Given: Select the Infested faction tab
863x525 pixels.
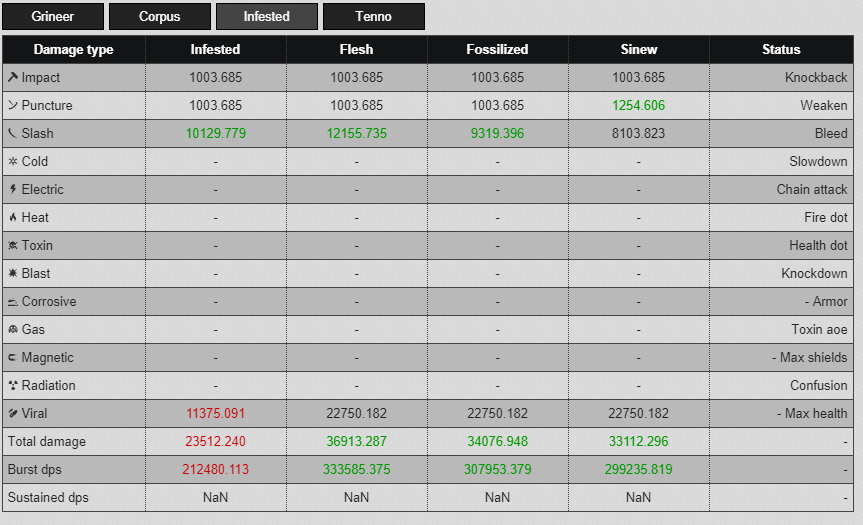Looking at the screenshot, I should (267, 17).
